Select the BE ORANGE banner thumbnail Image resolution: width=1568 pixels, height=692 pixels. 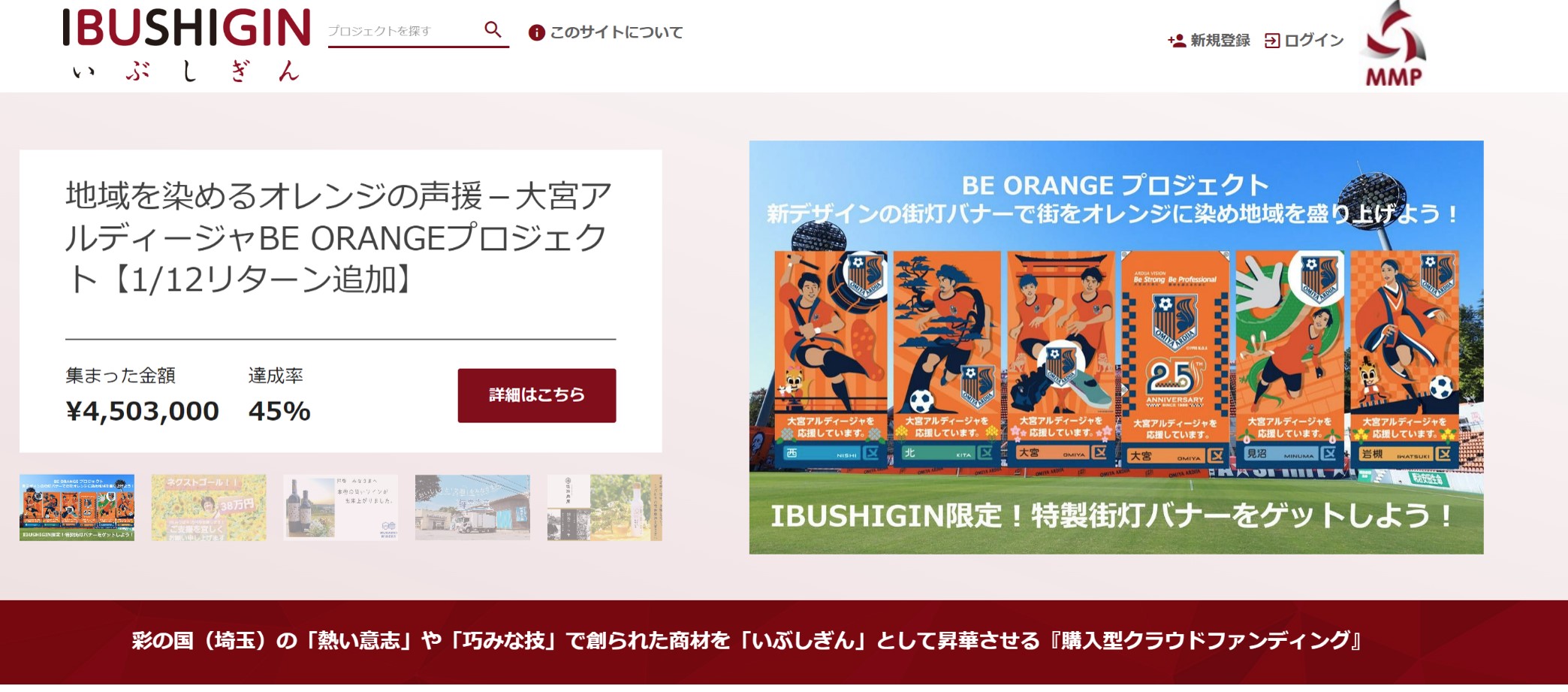77,507
